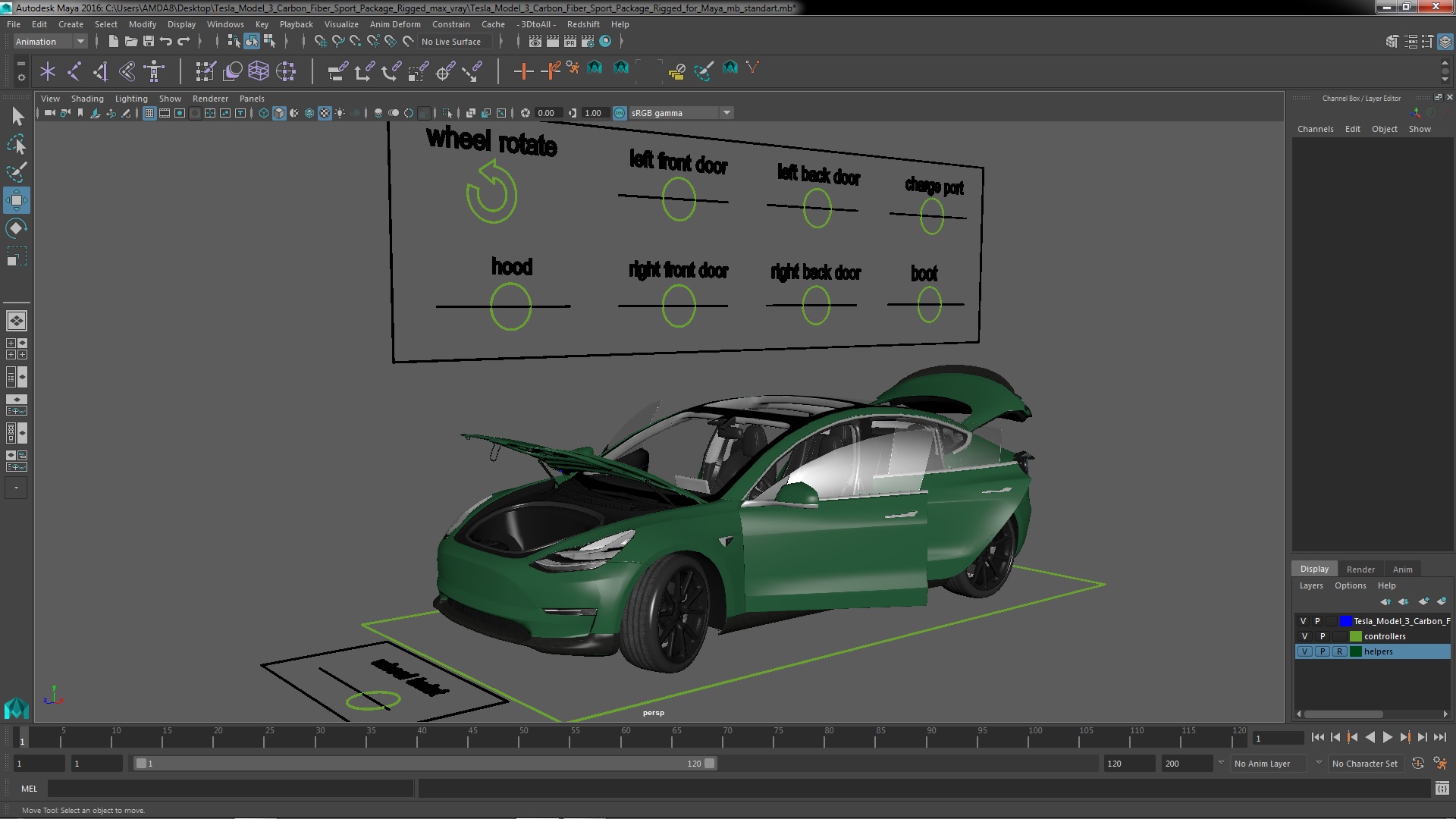Open the viewport Shading menu
This screenshot has width=1456, height=819.
click(x=87, y=99)
